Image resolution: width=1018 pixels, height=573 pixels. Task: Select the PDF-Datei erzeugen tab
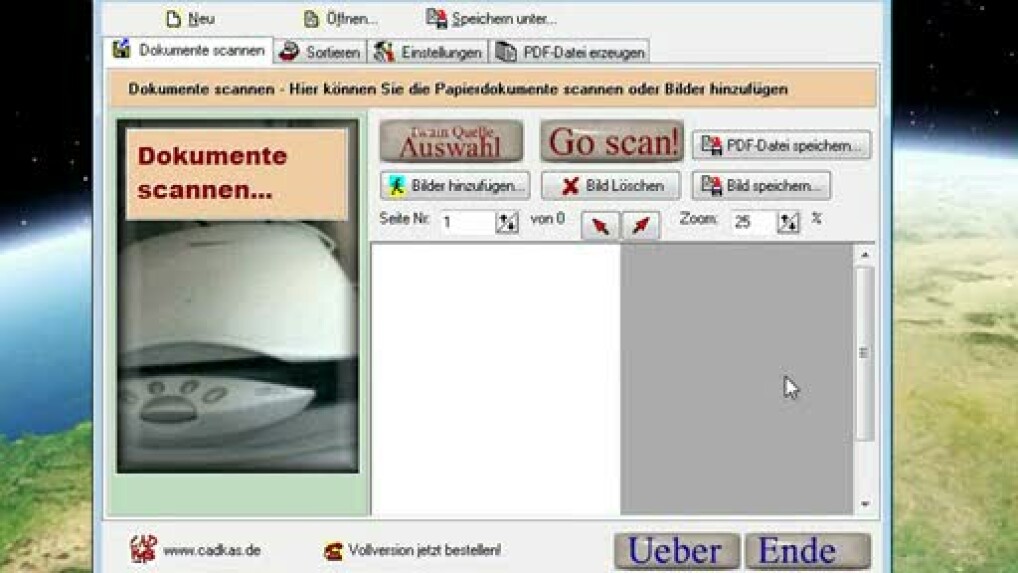click(x=571, y=52)
